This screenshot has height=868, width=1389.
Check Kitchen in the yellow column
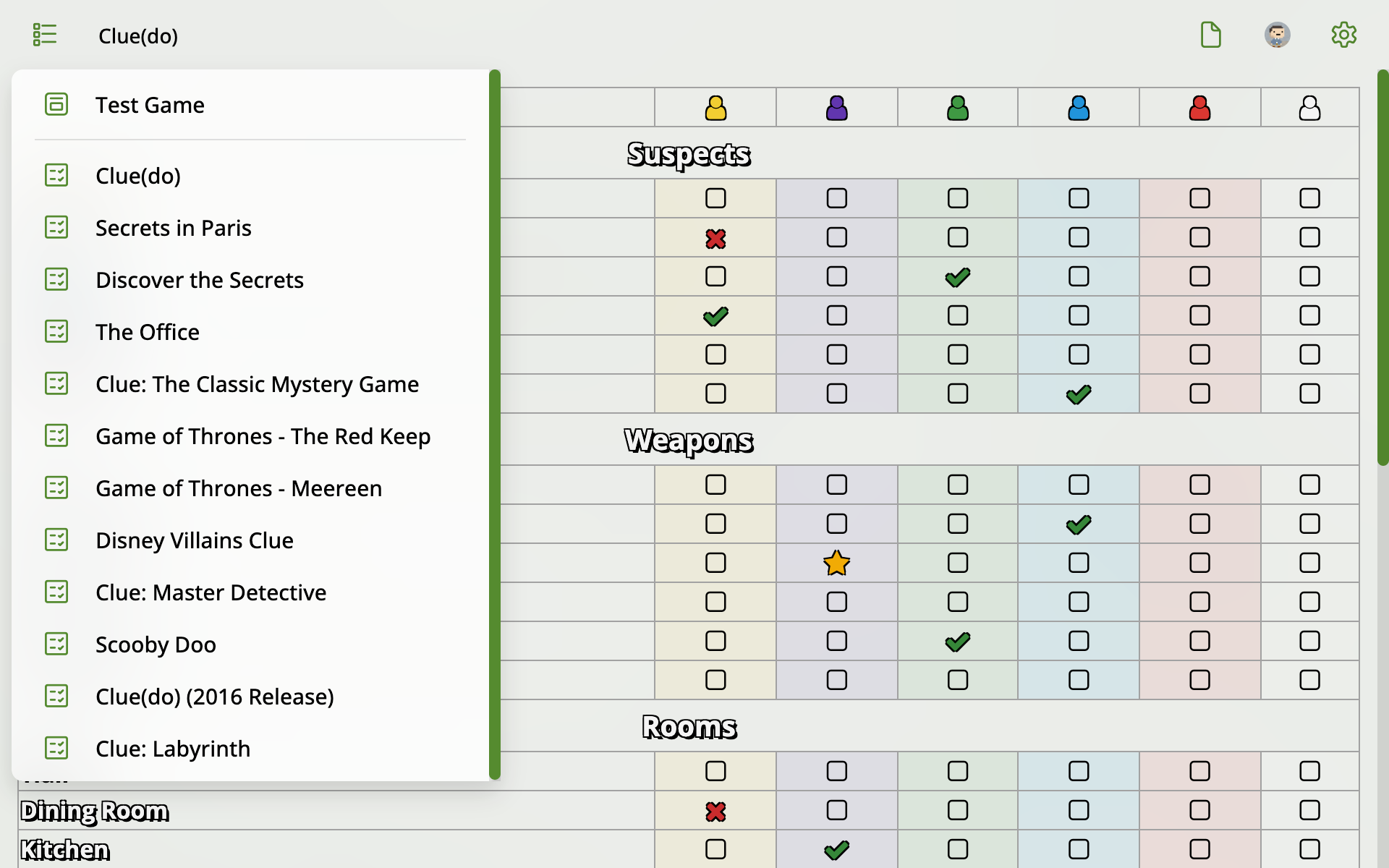pyautogui.click(x=715, y=849)
